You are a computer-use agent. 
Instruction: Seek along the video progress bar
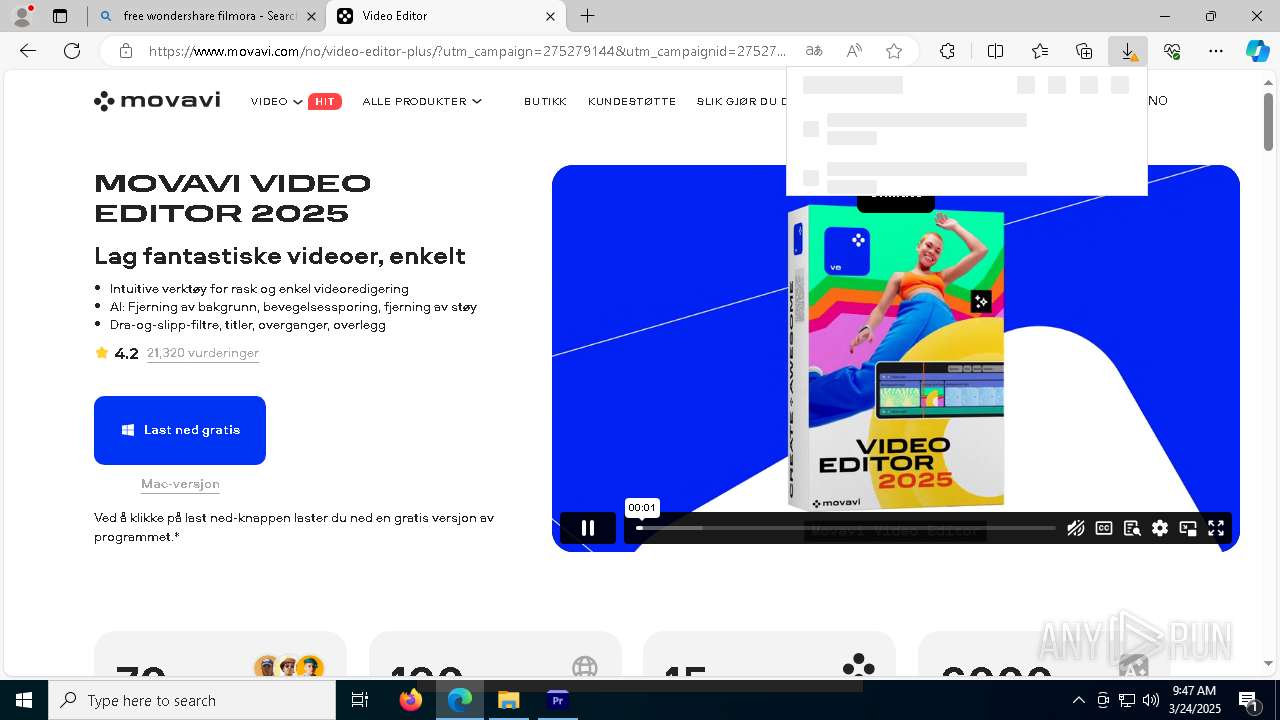coord(845,528)
